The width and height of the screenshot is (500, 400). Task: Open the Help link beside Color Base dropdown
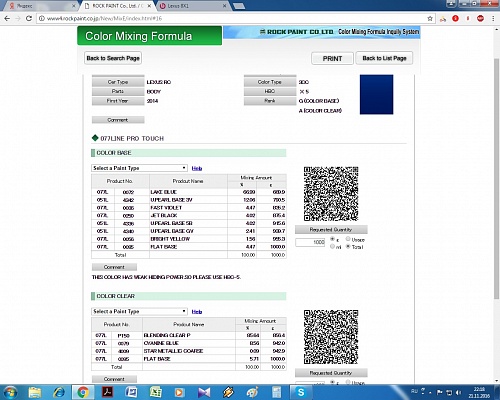197,168
